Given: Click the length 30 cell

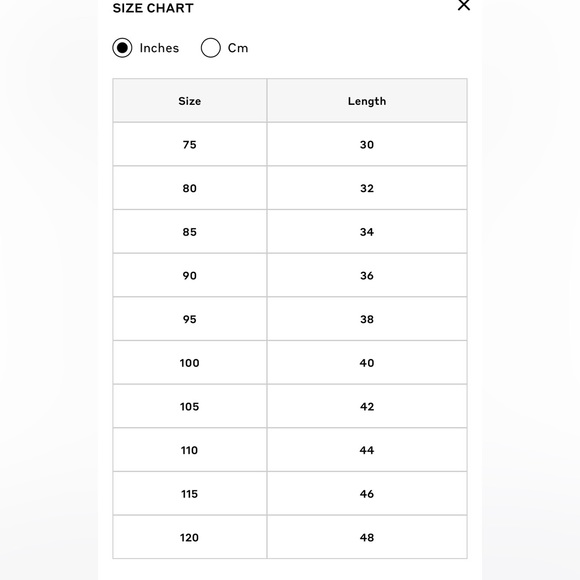Looking at the screenshot, I should (367, 144).
